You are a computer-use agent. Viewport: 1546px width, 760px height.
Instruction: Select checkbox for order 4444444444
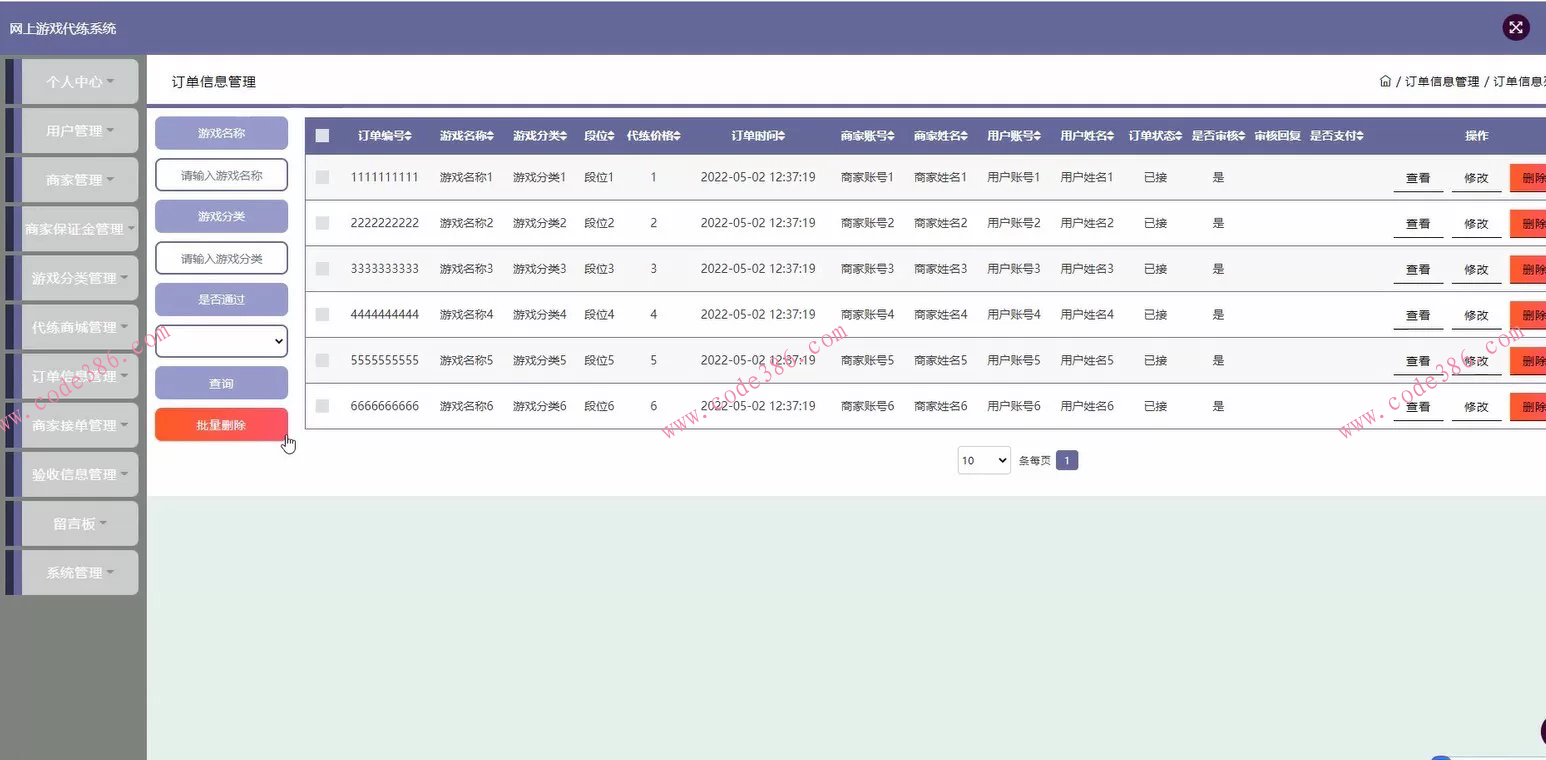[x=322, y=314]
